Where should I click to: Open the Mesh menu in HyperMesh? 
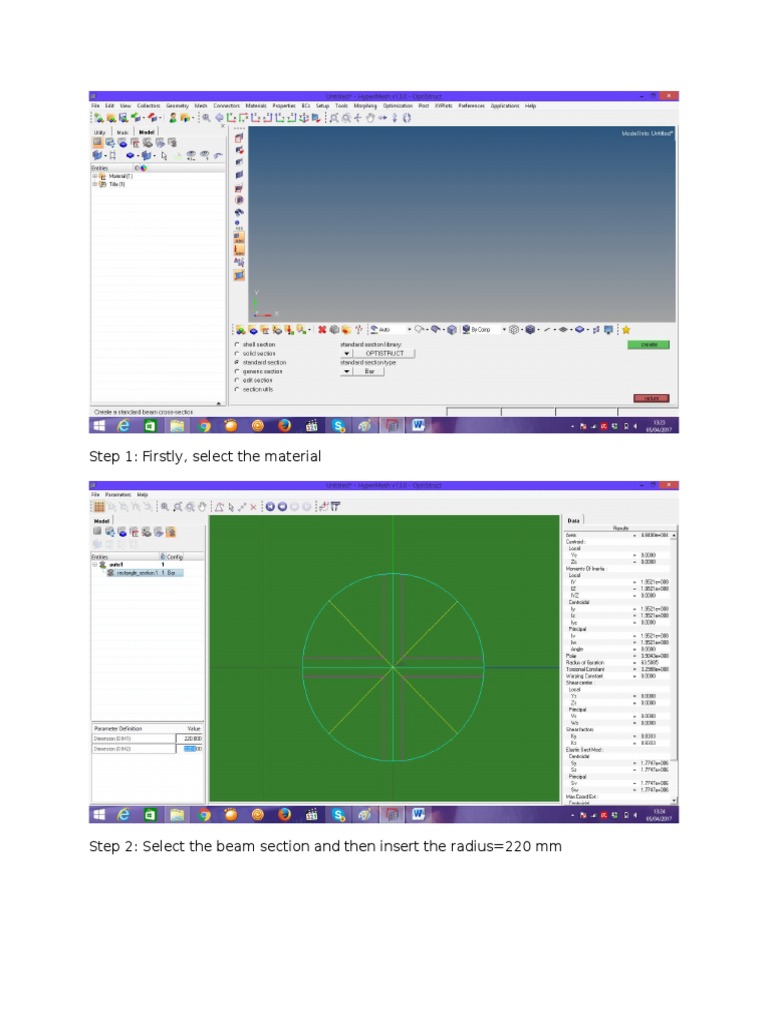point(200,106)
